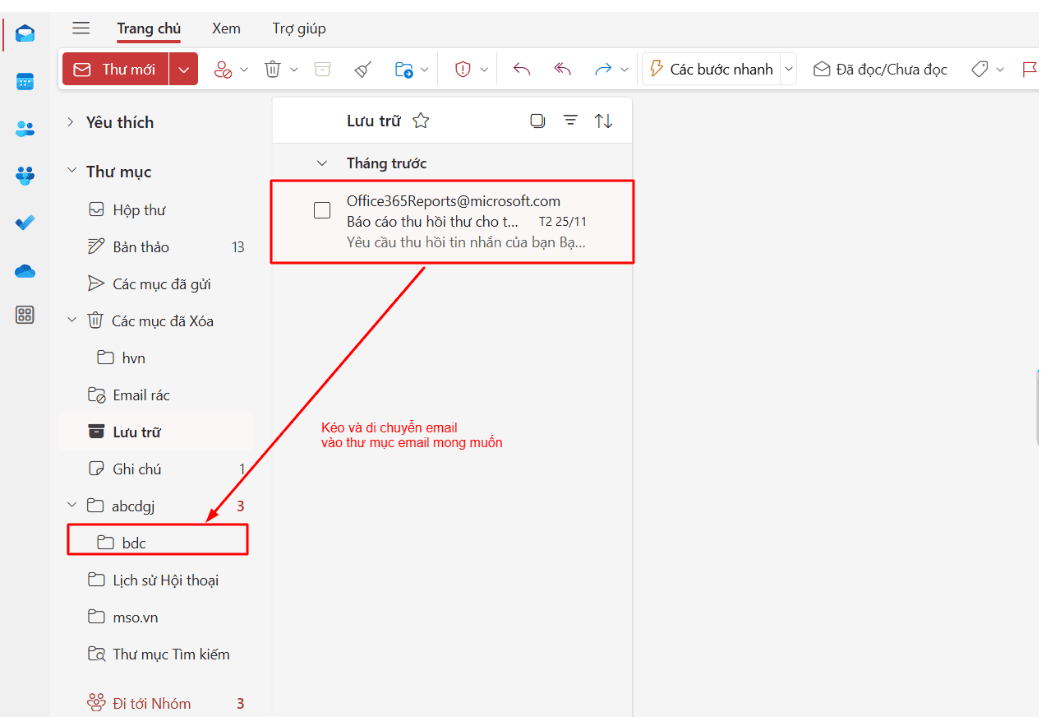Click the Flag icon in toolbar

(x=1030, y=69)
